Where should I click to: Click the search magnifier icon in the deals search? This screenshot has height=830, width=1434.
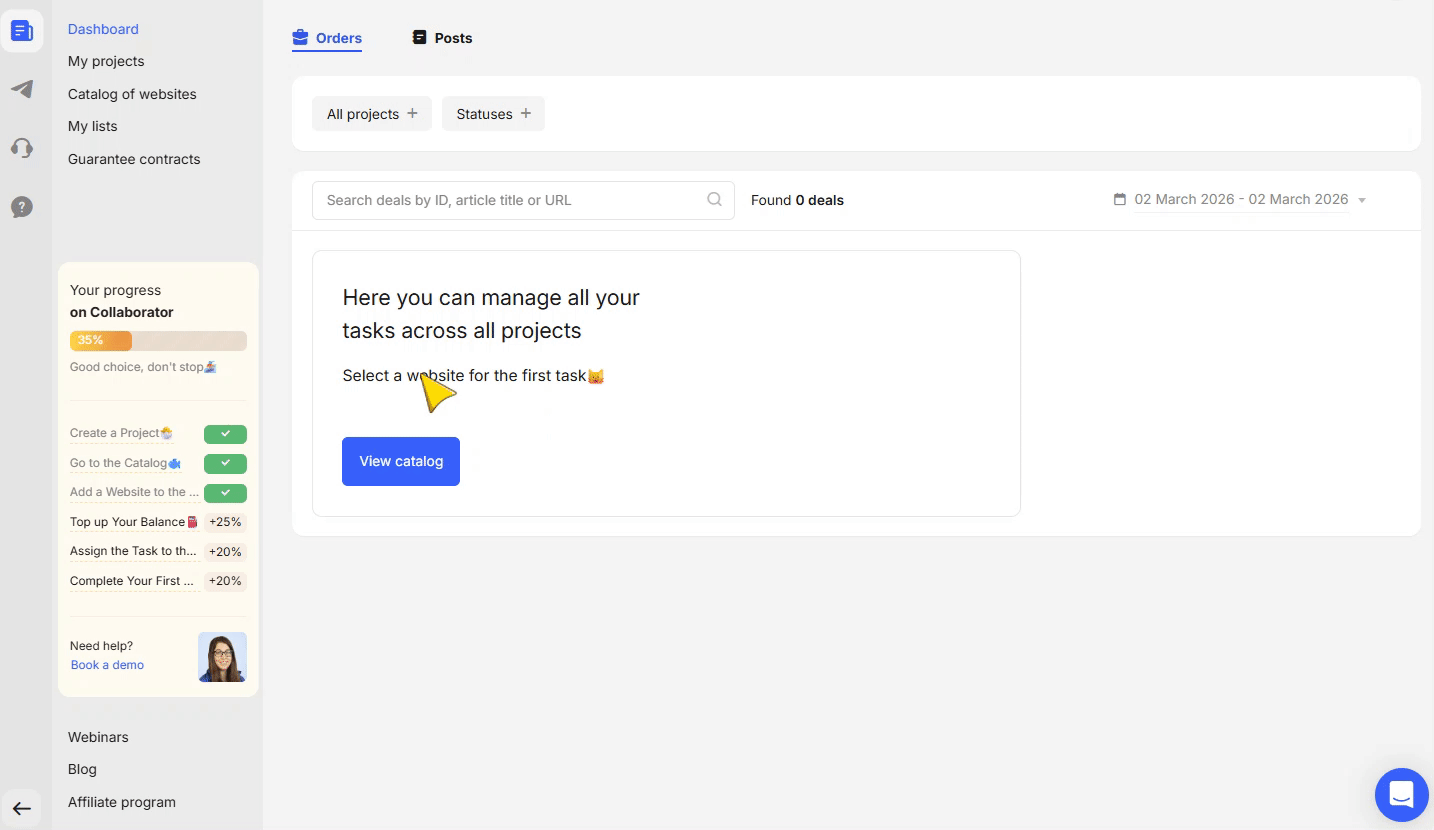tap(714, 200)
